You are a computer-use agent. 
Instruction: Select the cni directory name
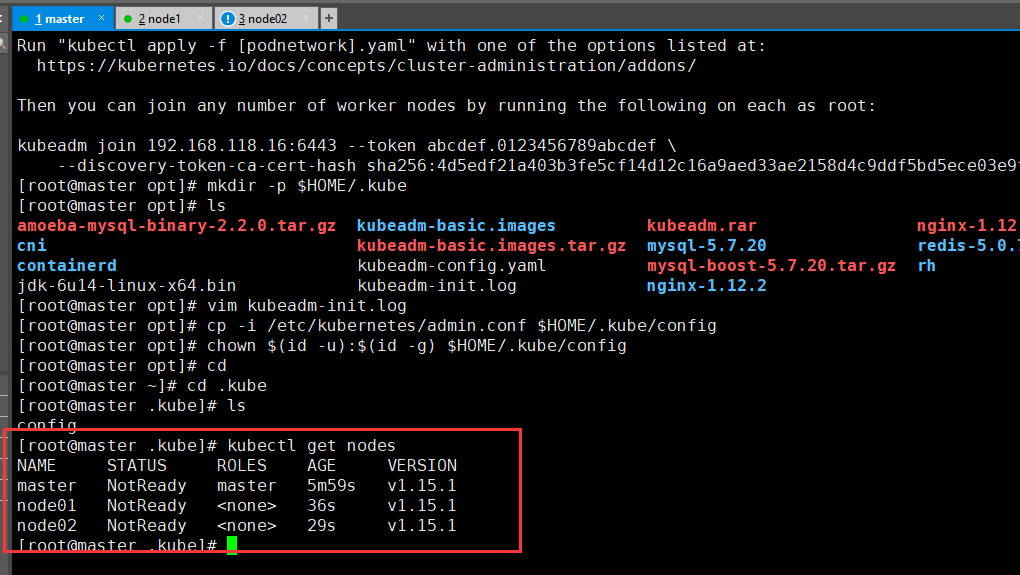[32, 246]
